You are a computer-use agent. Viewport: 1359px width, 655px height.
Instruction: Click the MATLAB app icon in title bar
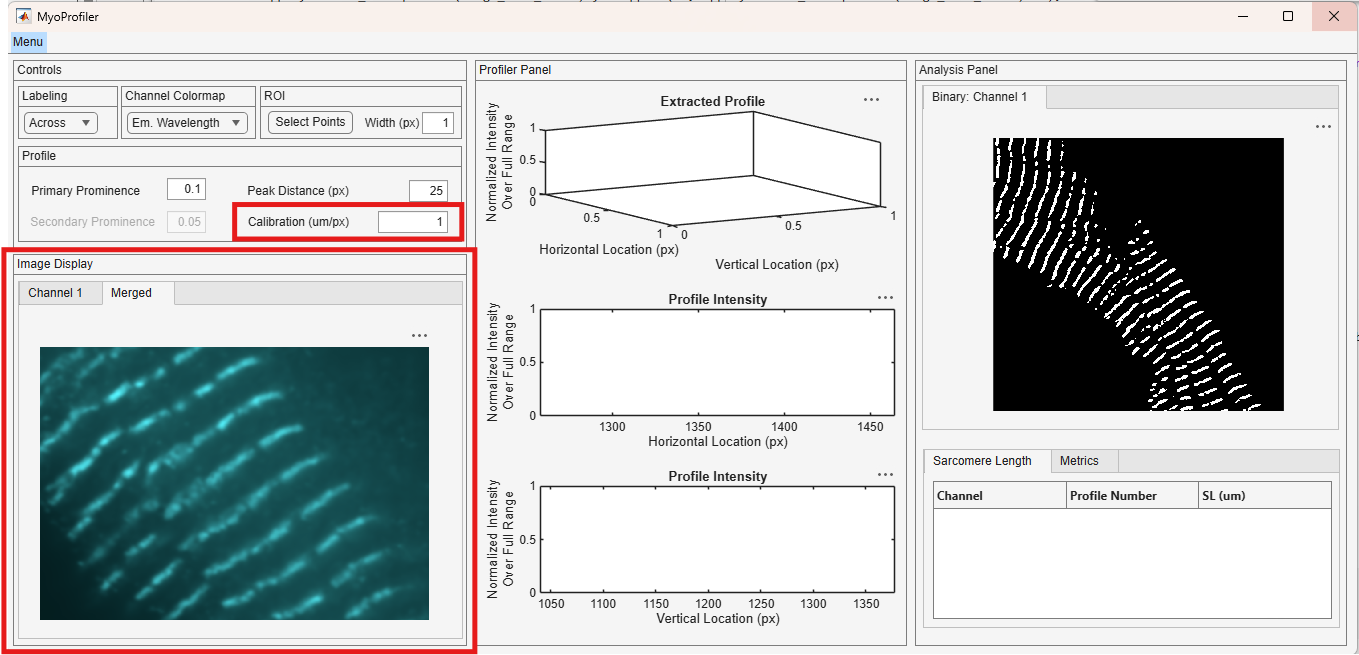pyautogui.click(x=23, y=16)
